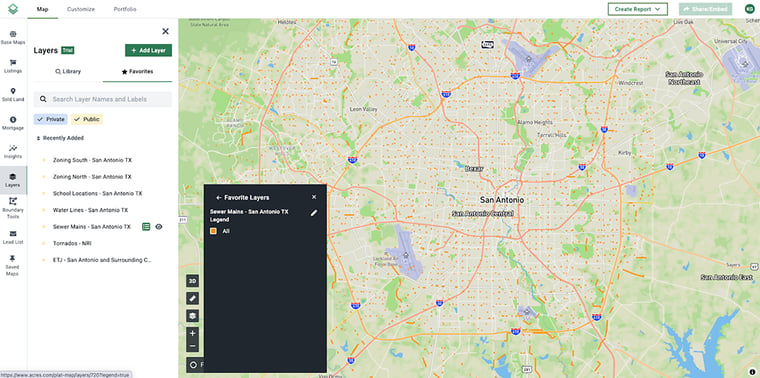Open the Recently Added sort dropdown

(60, 138)
